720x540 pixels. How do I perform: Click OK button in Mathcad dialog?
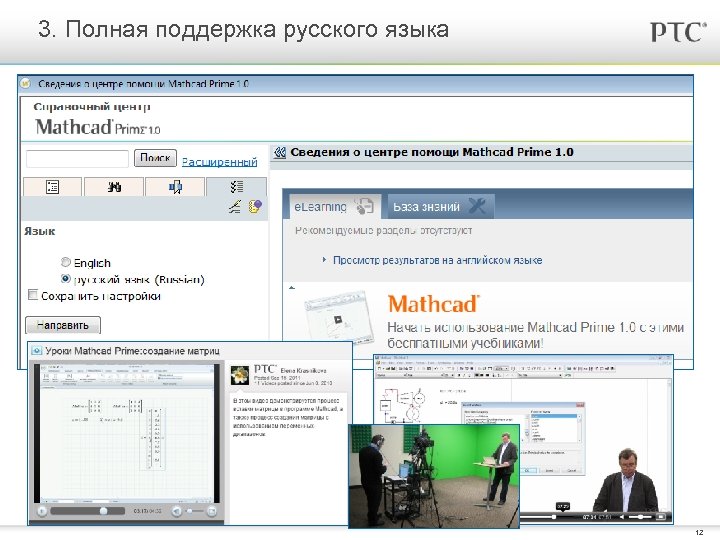528,471
